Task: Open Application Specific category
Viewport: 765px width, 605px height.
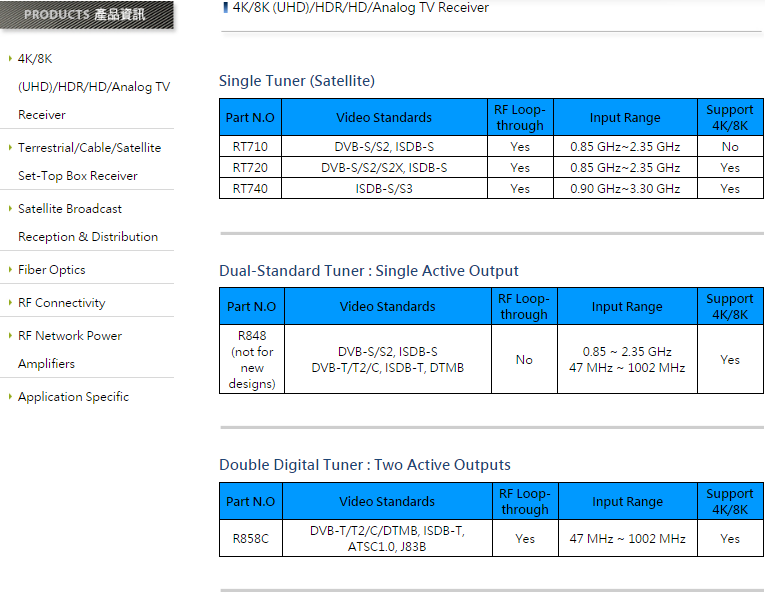Action: pos(73,397)
